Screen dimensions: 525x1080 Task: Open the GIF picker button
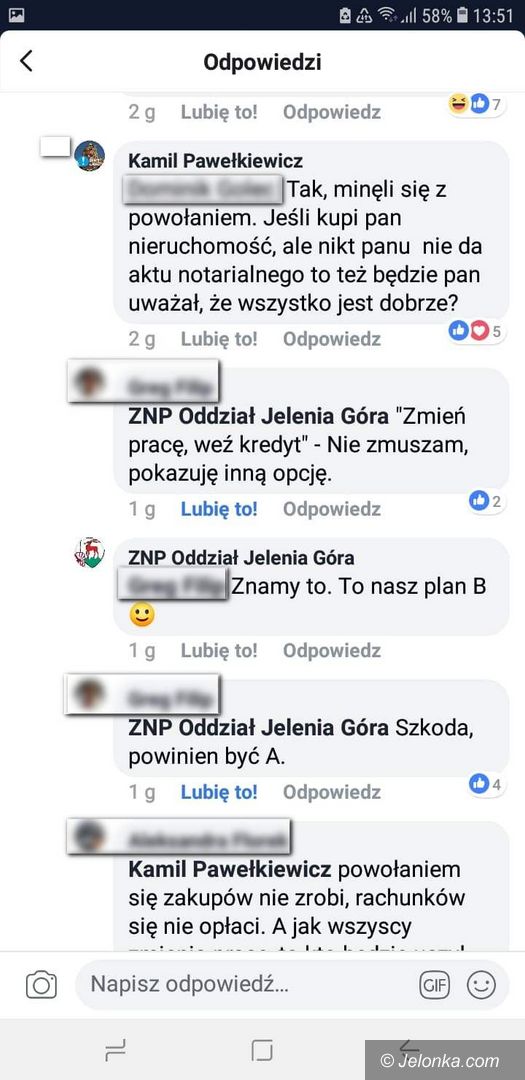[x=435, y=986]
